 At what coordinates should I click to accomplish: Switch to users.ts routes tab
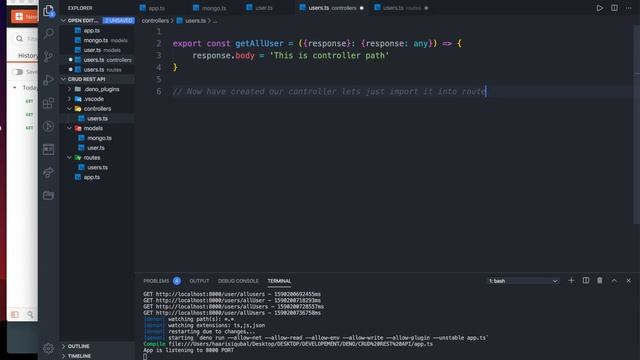pos(401,8)
